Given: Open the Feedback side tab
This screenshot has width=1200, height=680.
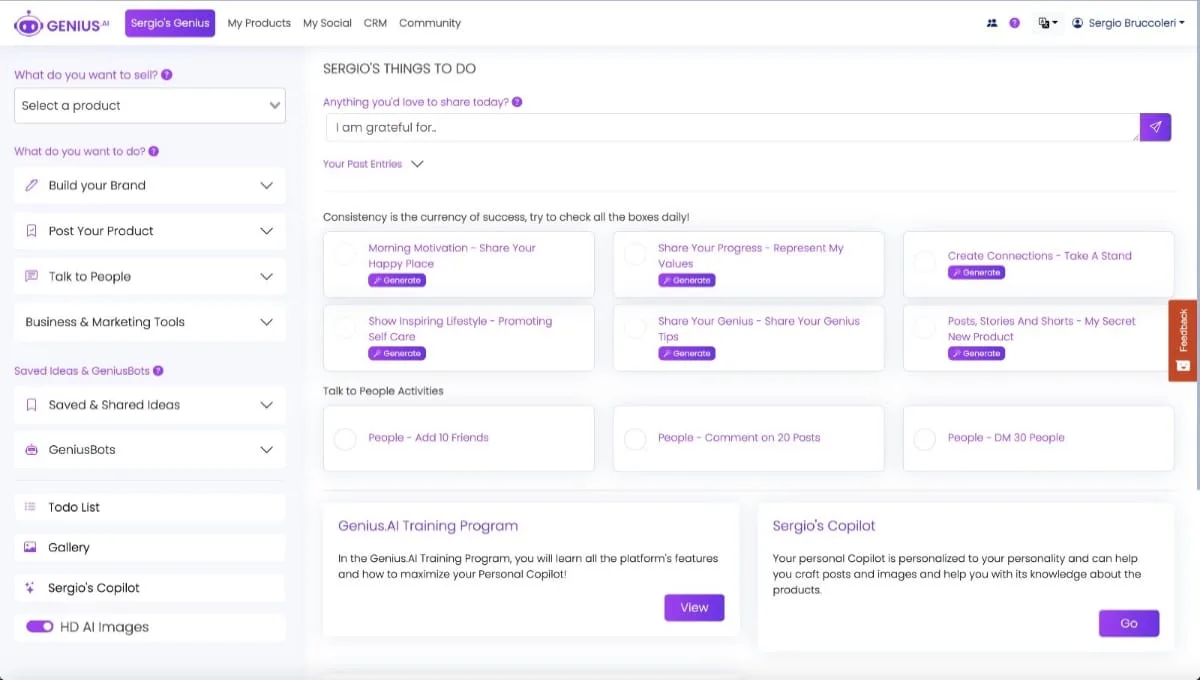Looking at the screenshot, I should (x=1183, y=340).
